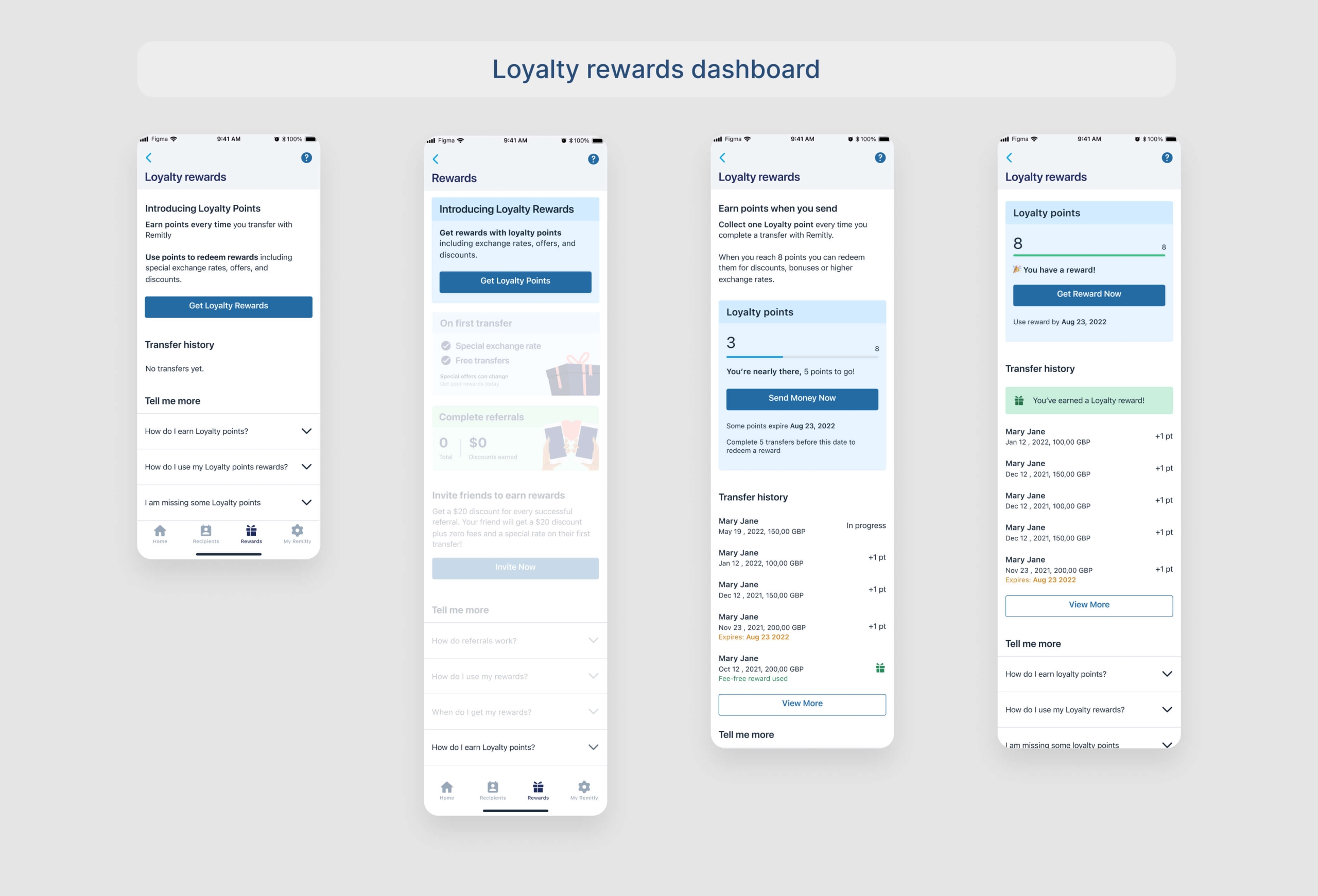
Task: Switch to the Home tab on the second phone
Action: (447, 788)
